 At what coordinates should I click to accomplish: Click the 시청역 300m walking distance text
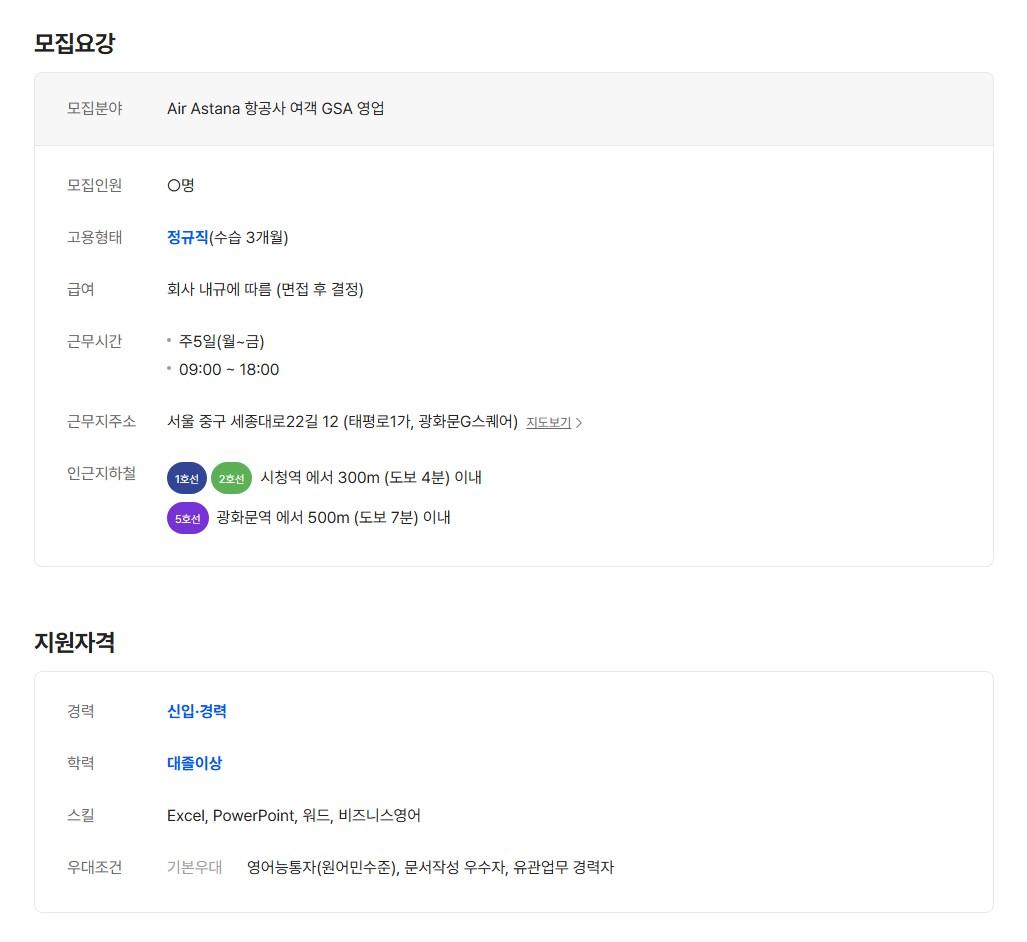[x=371, y=478]
